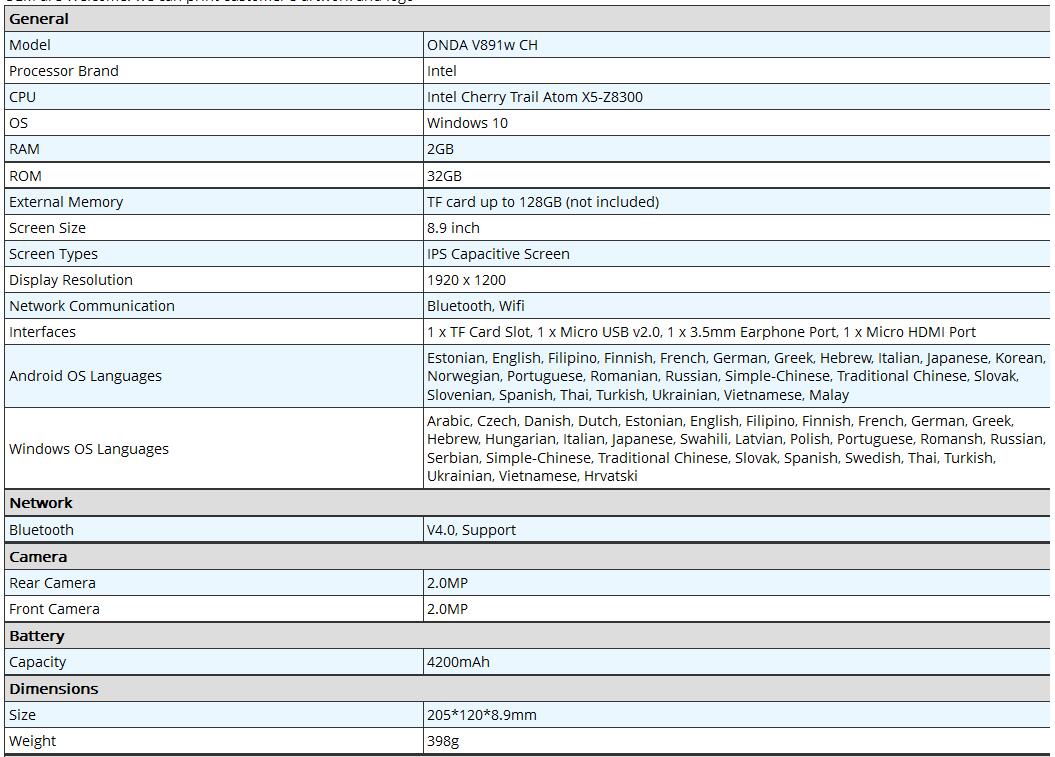Click the 'Windows 10' value

[467, 123]
